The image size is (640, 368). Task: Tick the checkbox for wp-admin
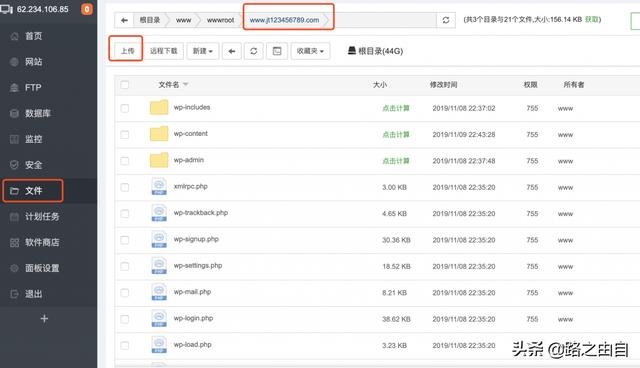pyautogui.click(x=124, y=161)
